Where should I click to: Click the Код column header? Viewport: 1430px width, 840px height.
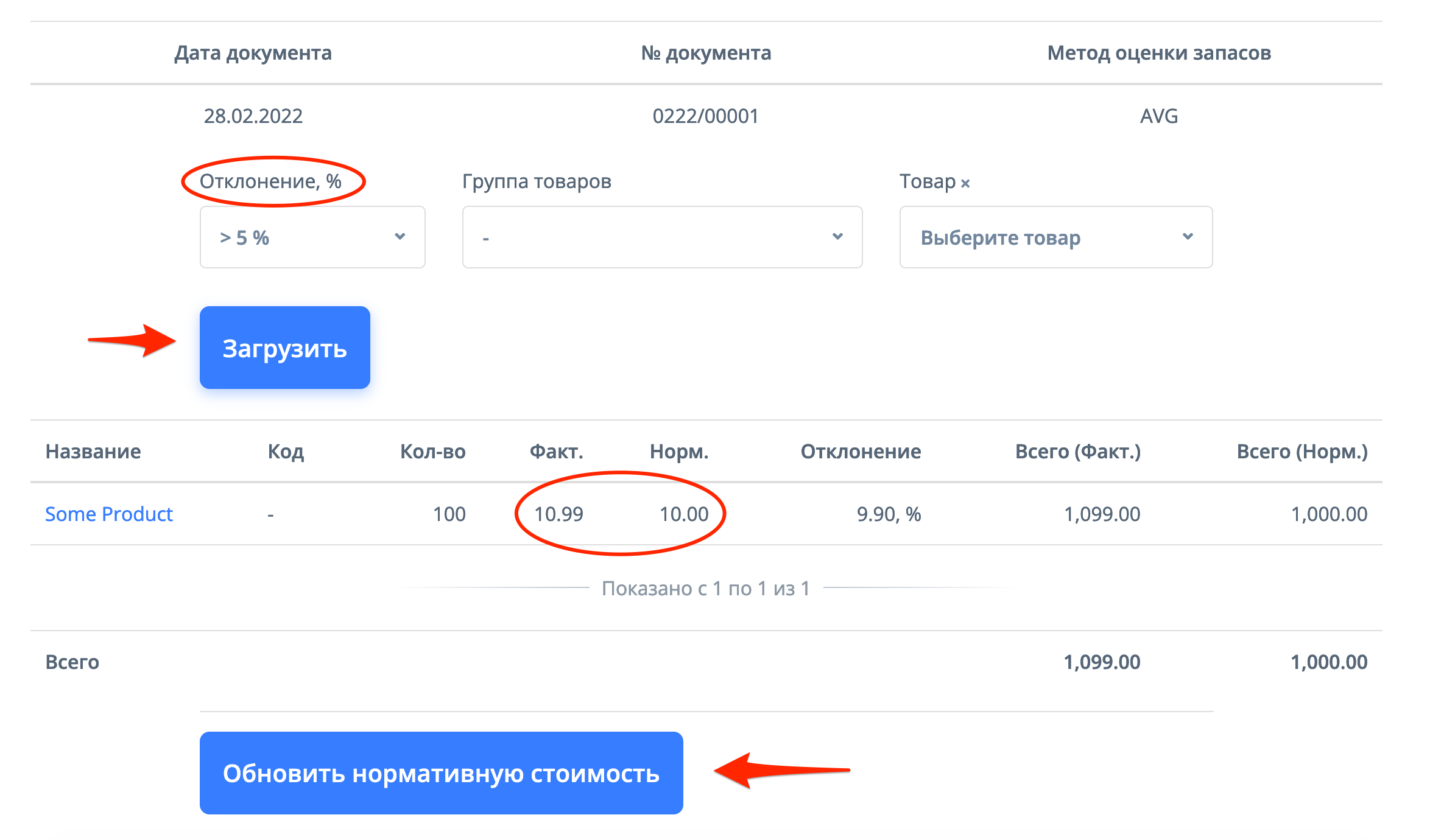pos(286,452)
